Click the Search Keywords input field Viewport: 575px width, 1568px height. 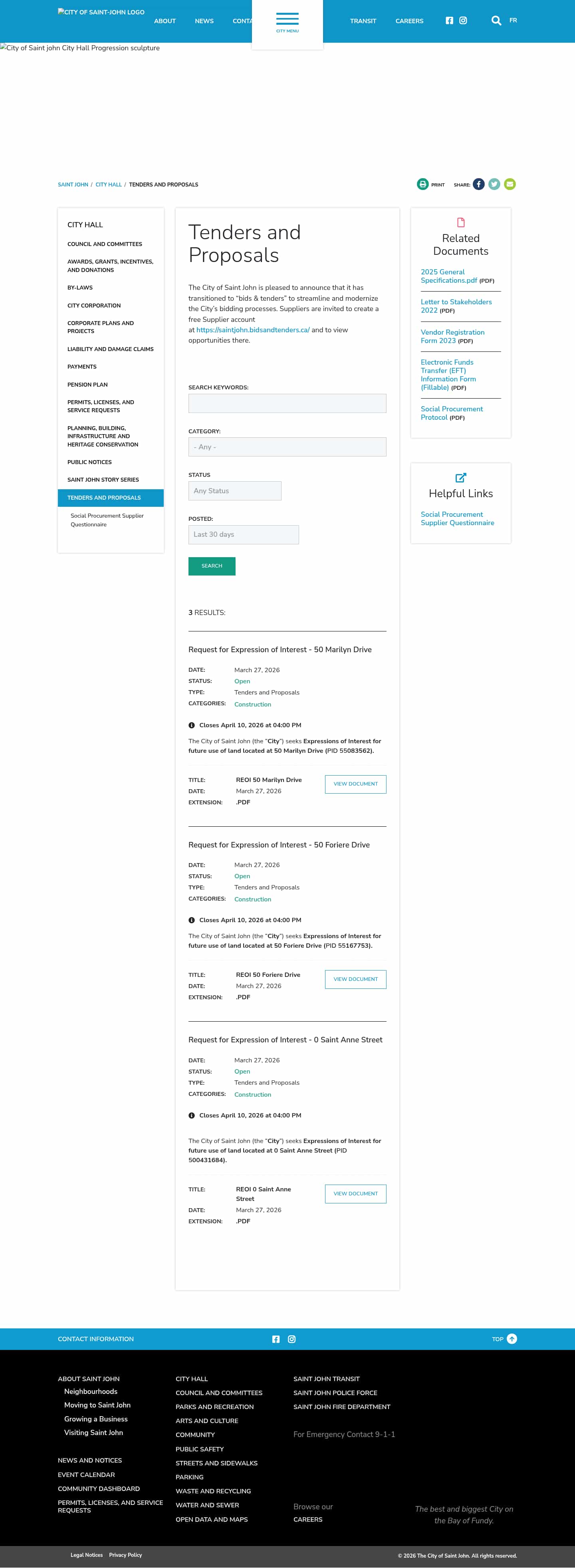pos(287,403)
